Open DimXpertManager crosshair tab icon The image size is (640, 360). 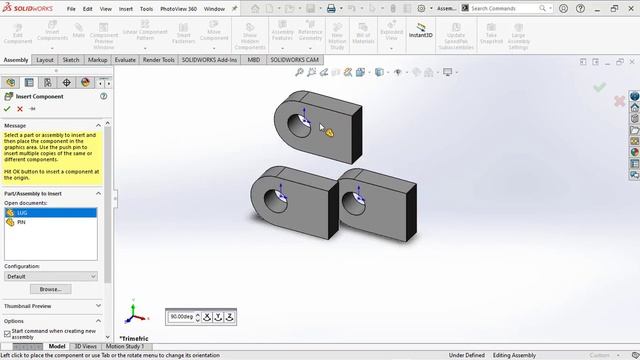point(67,82)
